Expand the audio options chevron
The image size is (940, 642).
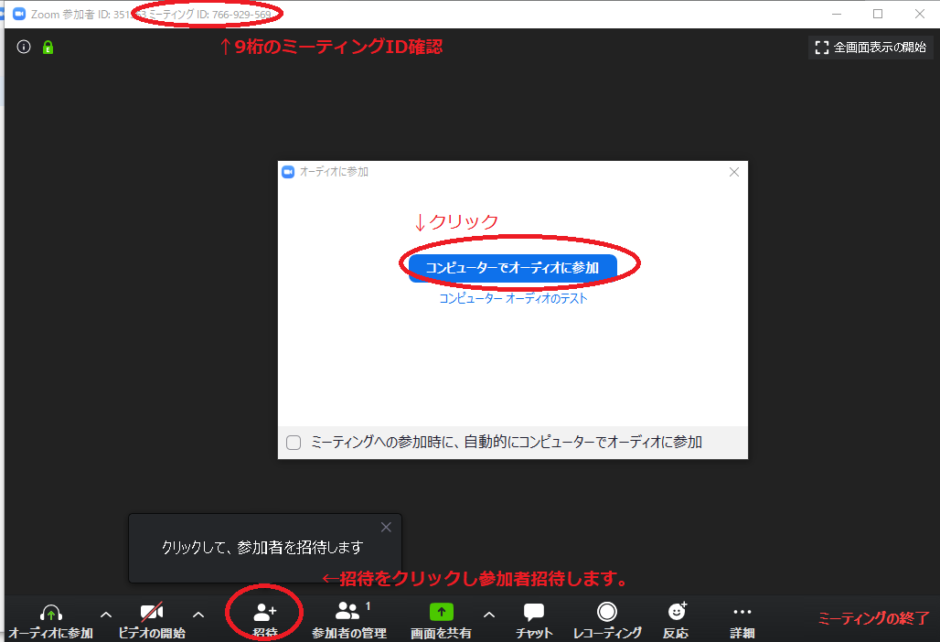[x=104, y=616]
